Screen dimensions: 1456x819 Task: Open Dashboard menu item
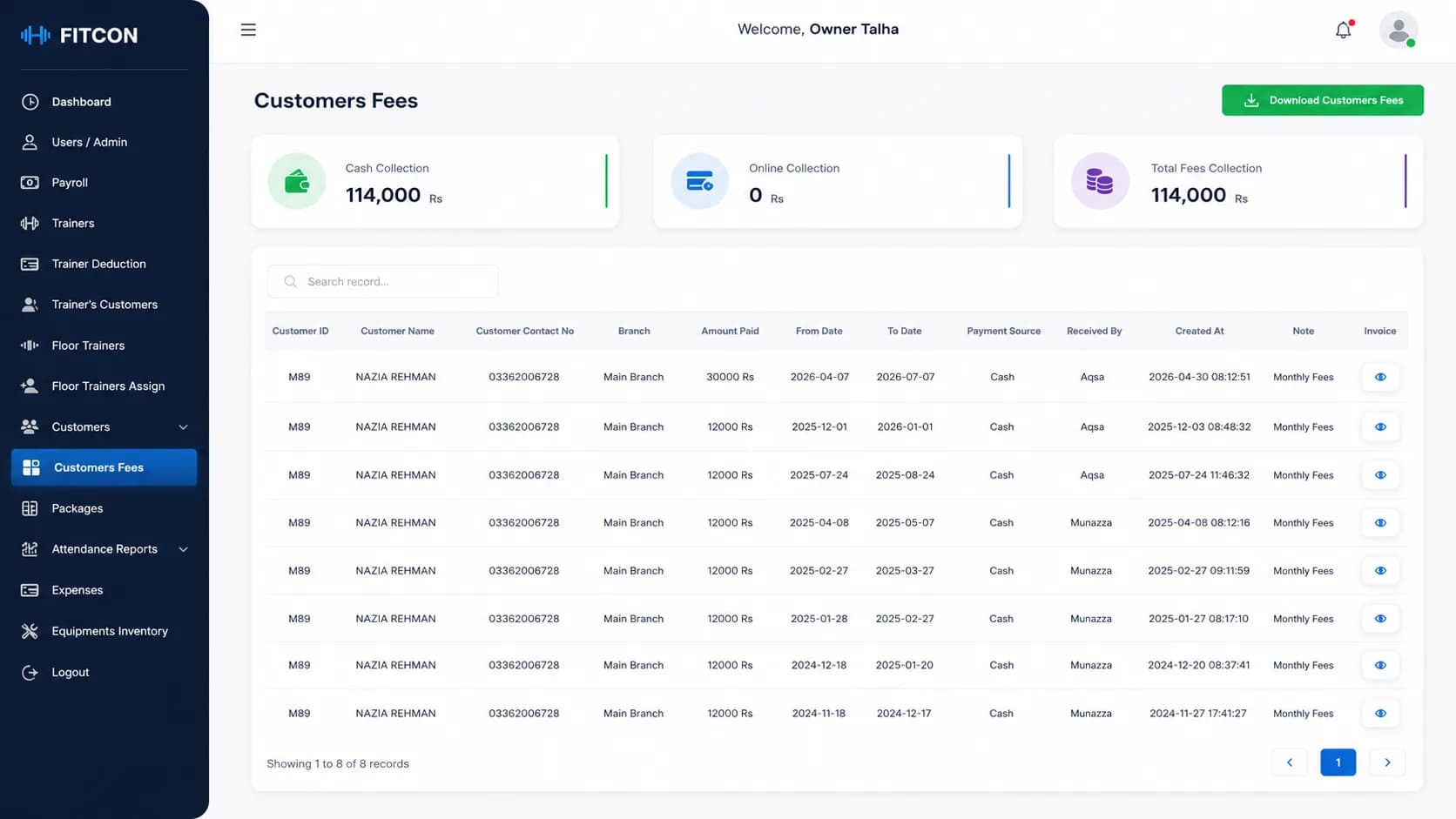tap(104, 102)
